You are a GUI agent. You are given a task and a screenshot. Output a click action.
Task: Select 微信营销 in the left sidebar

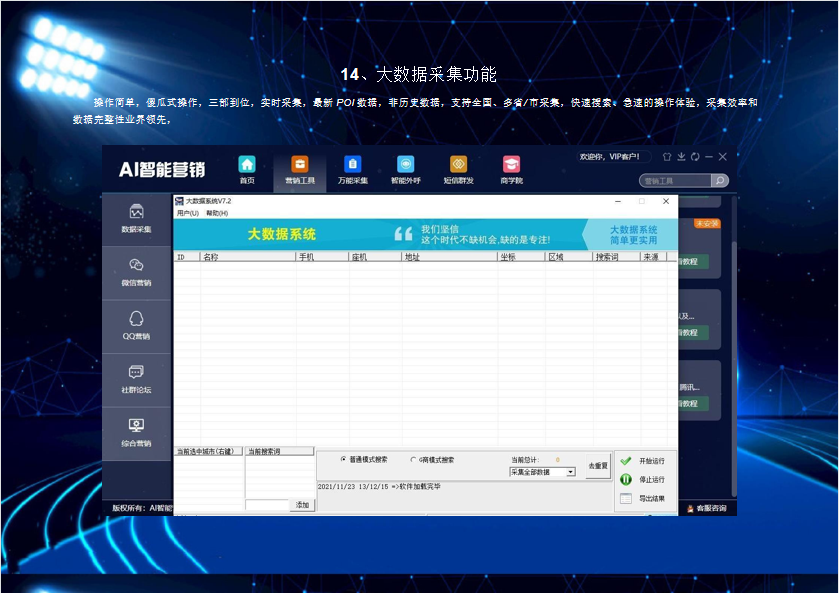click(x=136, y=272)
